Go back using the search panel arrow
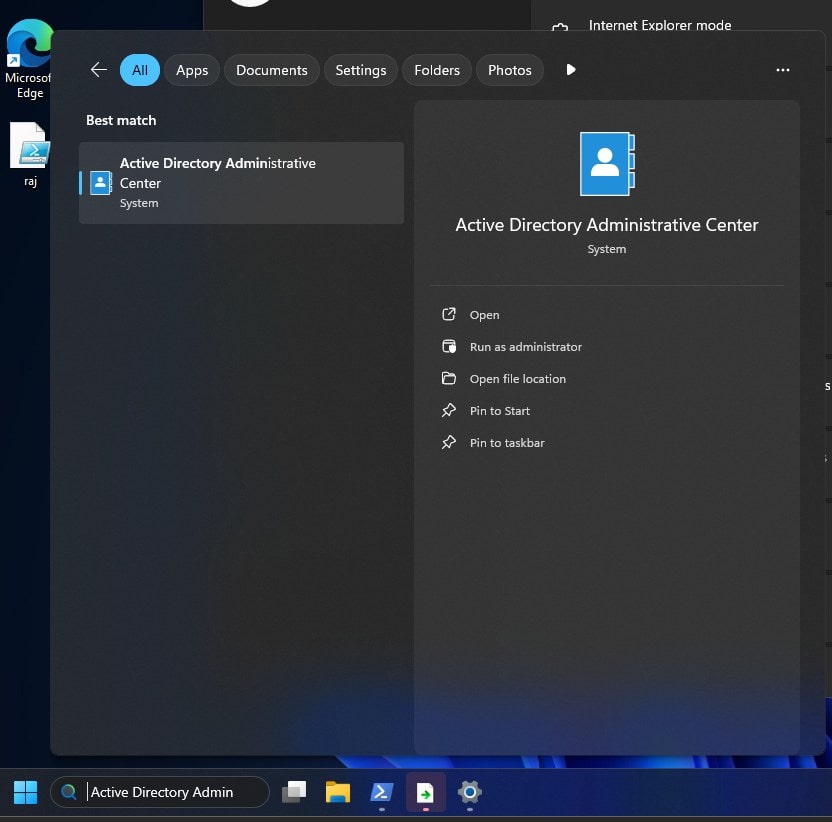 click(x=98, y=70)
